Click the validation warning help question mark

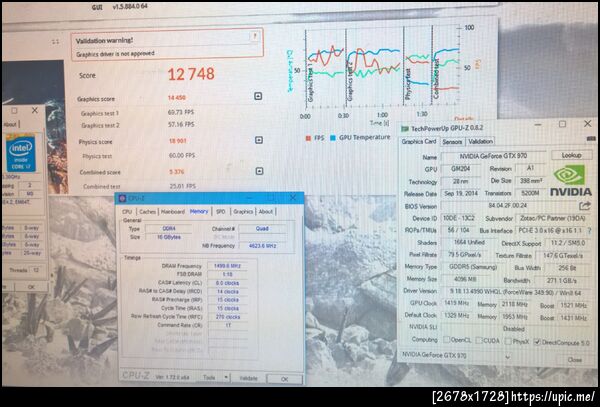click(x=254, y=36)
